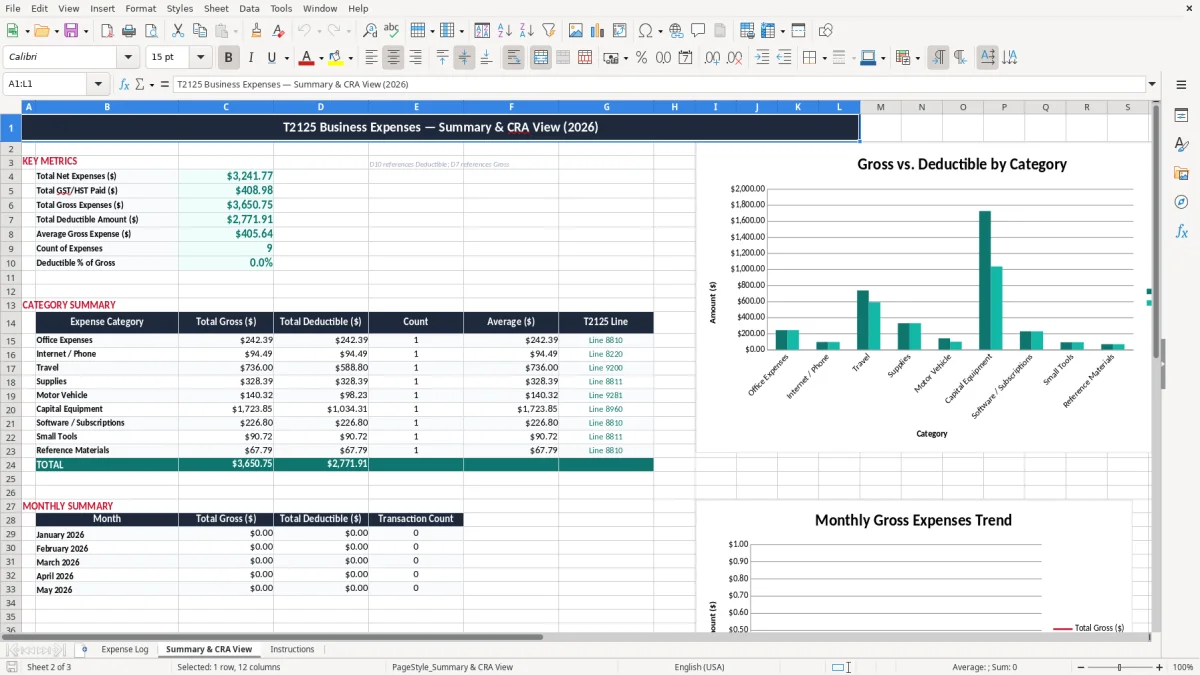Insert a comment
The width and height of the screenshot is (1200, 675).
click(698, 31)
